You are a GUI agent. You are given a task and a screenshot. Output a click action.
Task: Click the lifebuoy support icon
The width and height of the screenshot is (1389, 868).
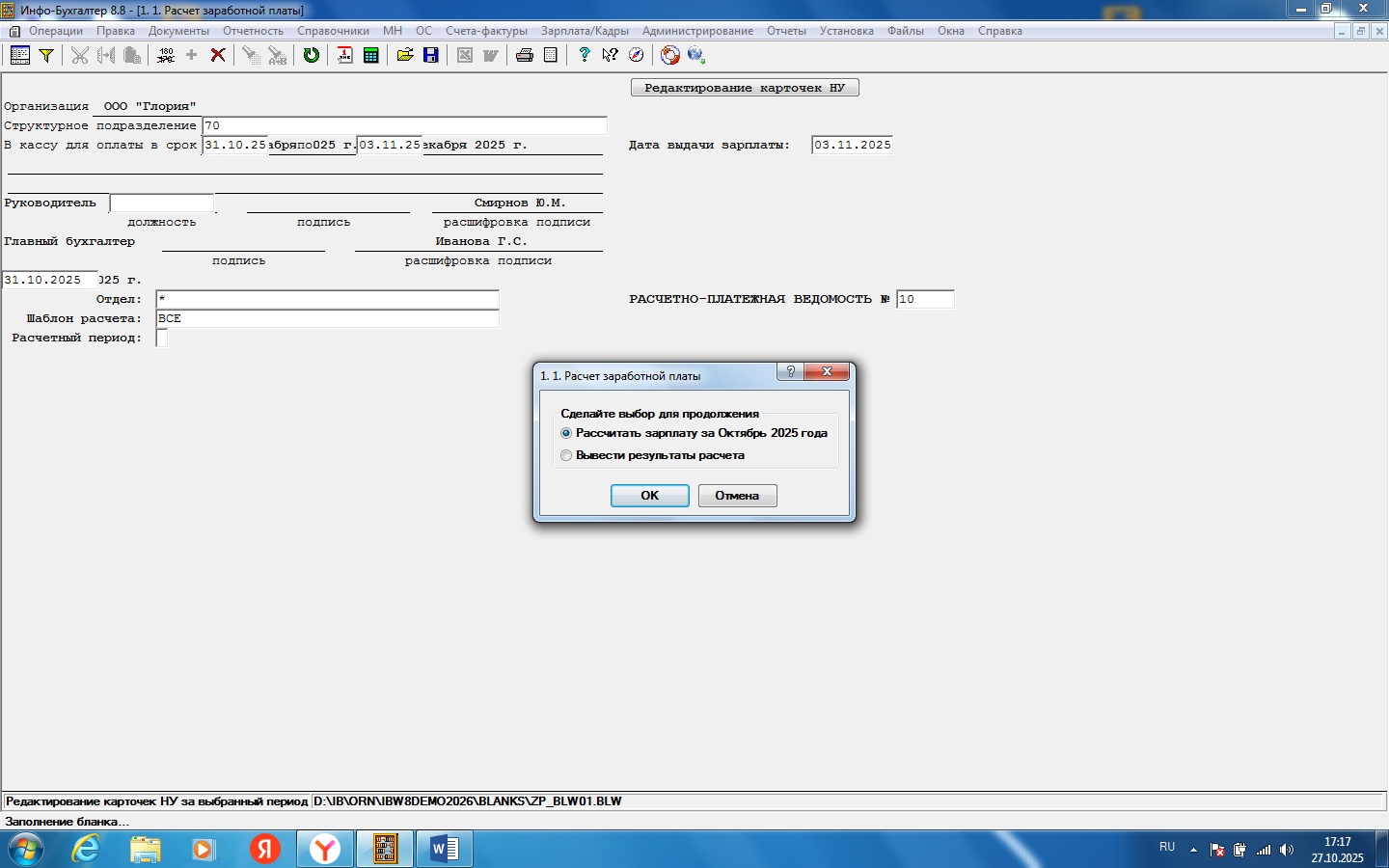[x=669, y=55]
